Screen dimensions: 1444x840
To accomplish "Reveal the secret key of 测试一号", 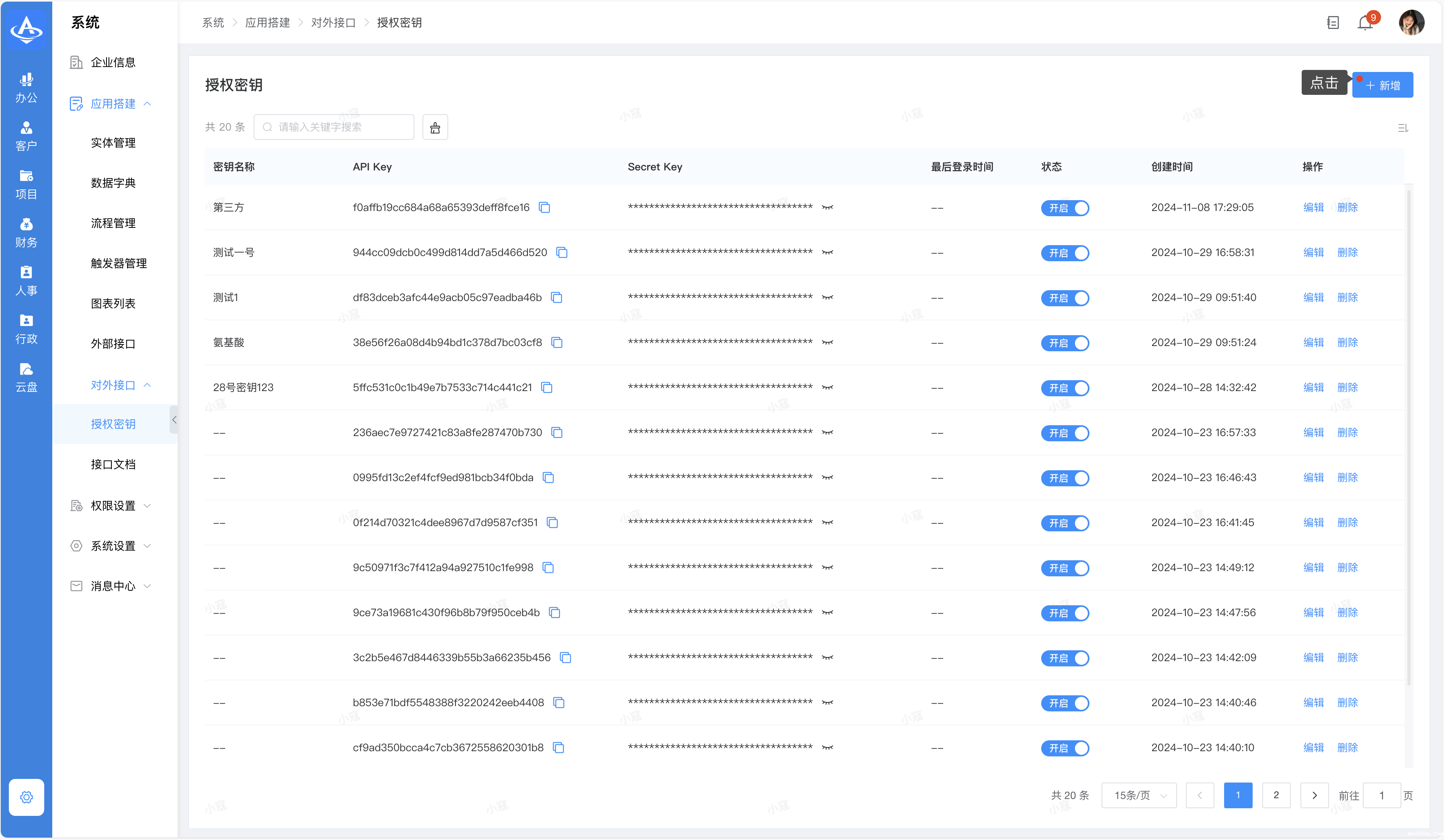I will (x=827, y=253).
